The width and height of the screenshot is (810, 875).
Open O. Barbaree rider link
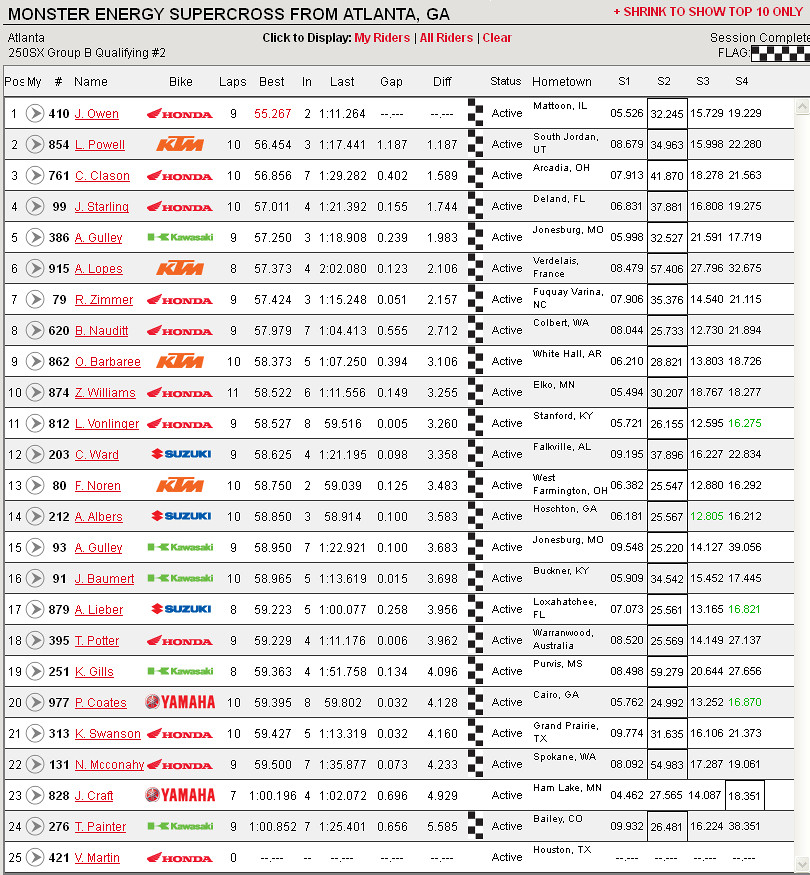tap(108, 362)
